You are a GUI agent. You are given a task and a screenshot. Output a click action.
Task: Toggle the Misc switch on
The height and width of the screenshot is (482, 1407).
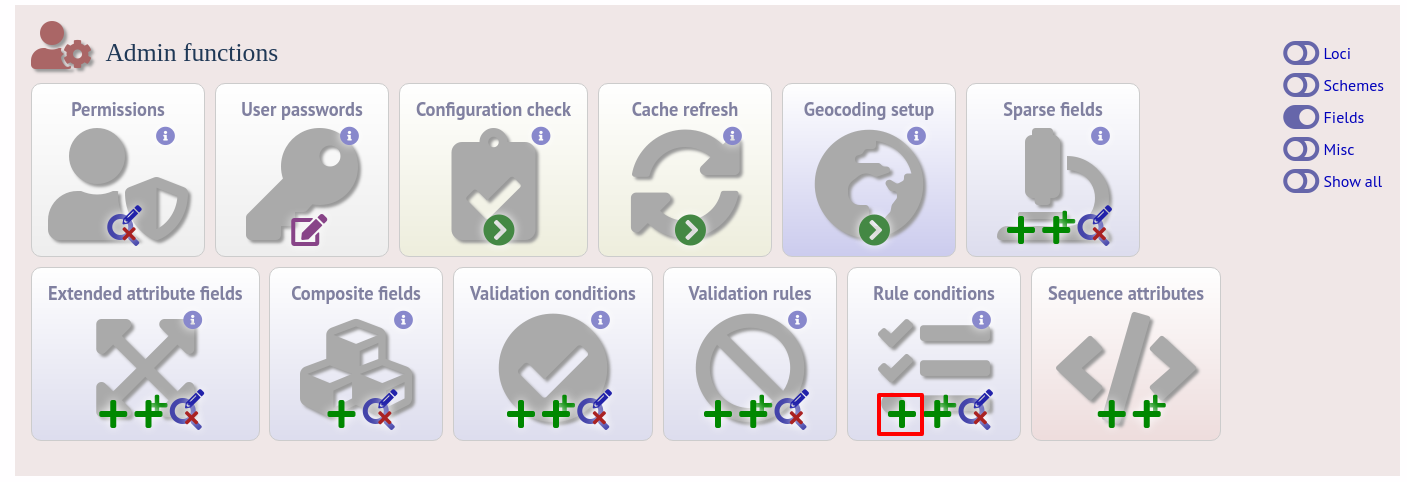[x=1301, y=149]
